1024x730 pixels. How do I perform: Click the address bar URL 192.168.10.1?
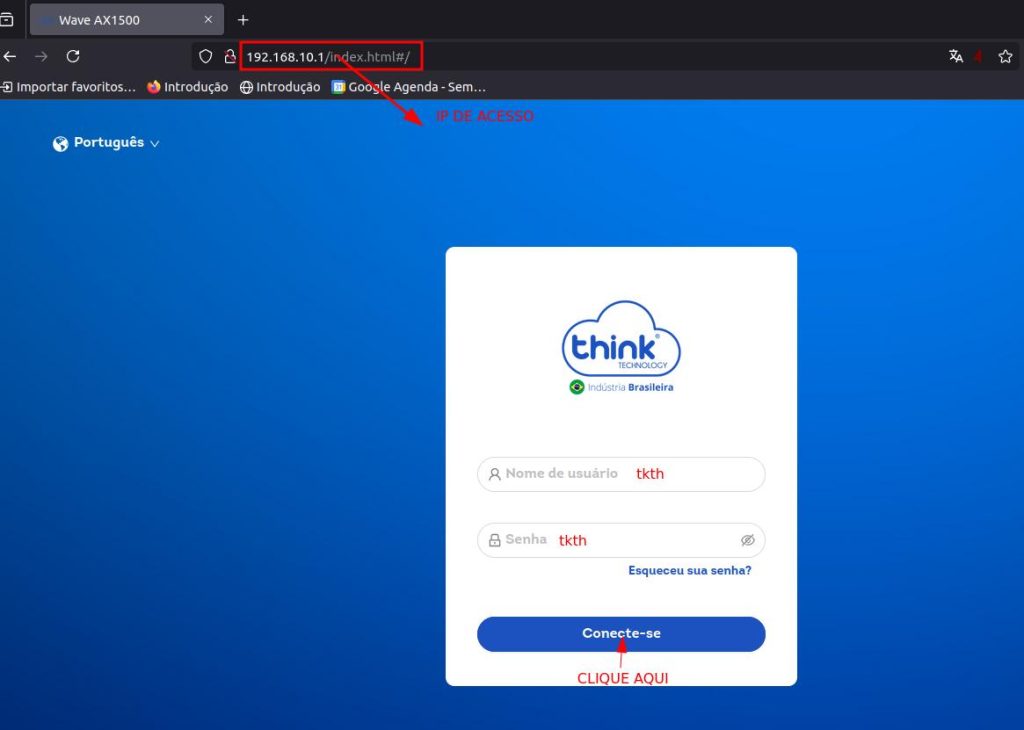pos(328,57)
